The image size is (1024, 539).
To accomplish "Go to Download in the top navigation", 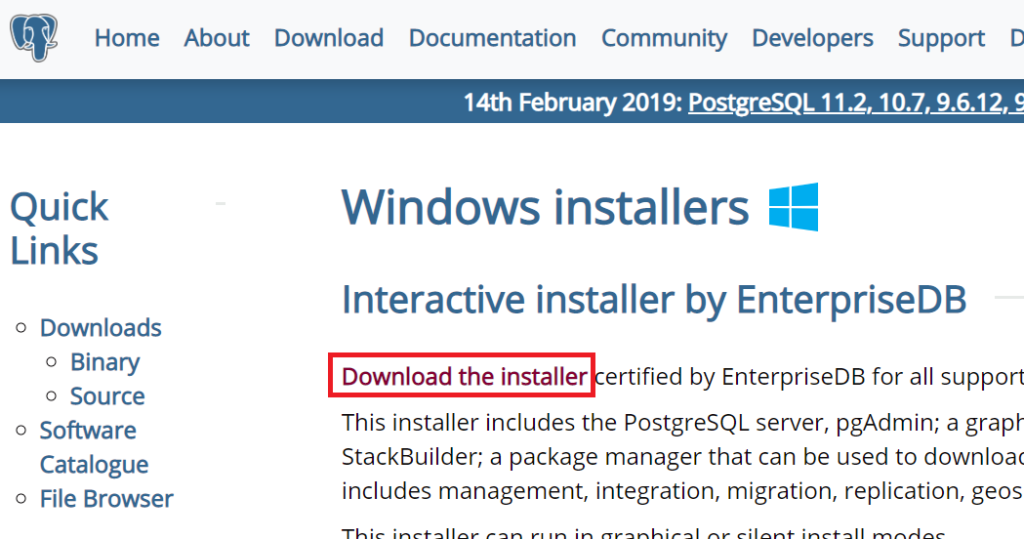I will tap(328, 39).
